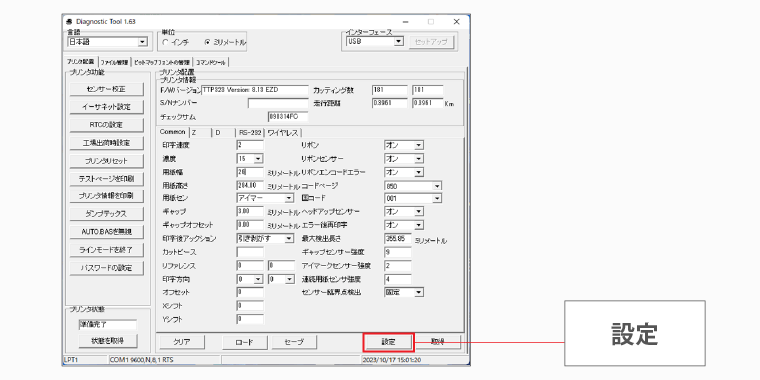Click the Xシフト input field
Viewport: 760px width, 380px height.
click(250, 306)
